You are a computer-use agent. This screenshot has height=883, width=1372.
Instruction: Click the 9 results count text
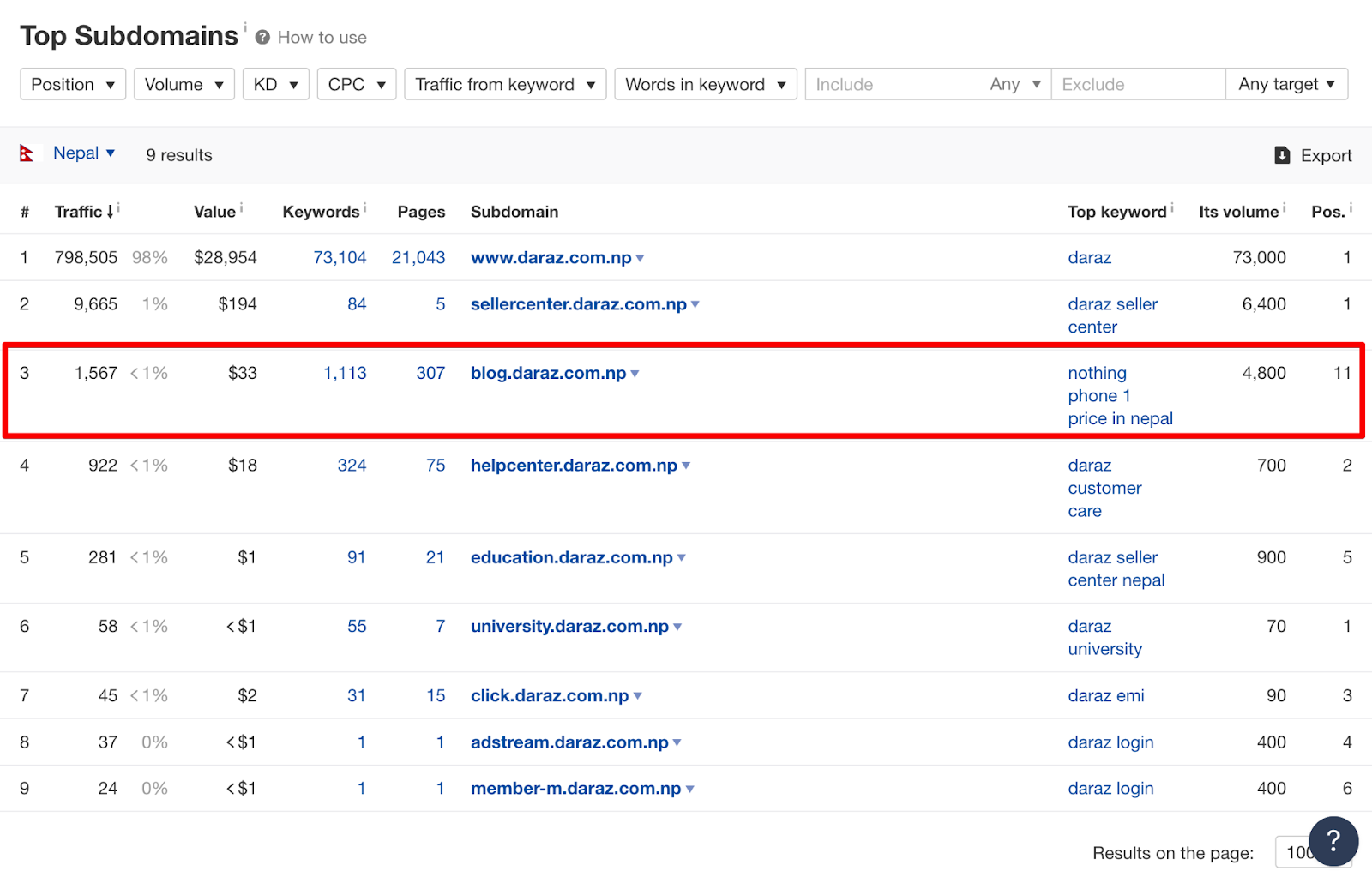(x=179, y=155)
